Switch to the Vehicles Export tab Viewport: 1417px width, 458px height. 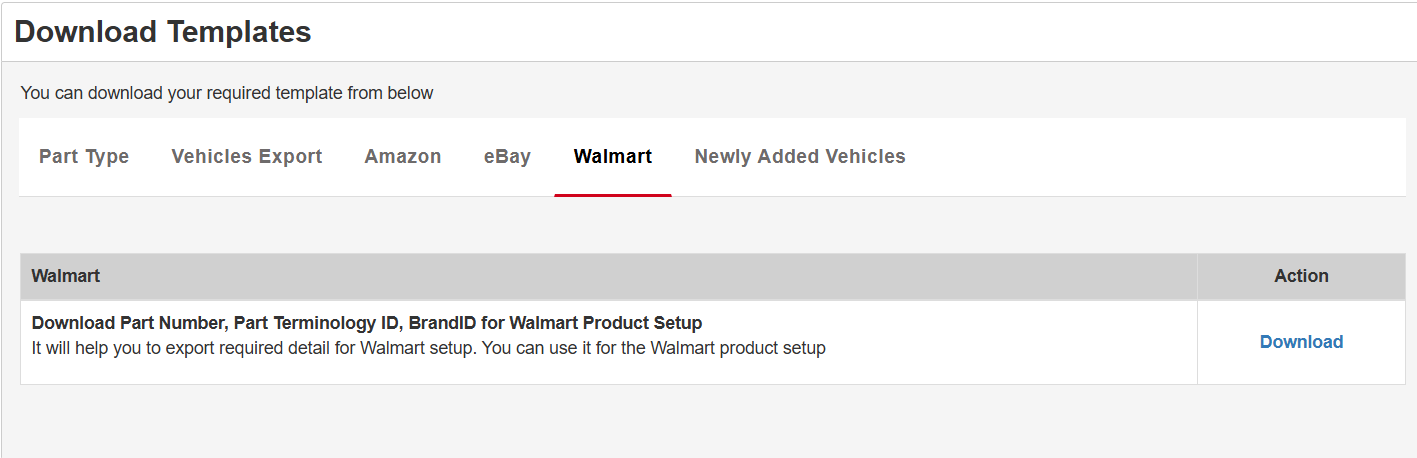tap(247, 157)
